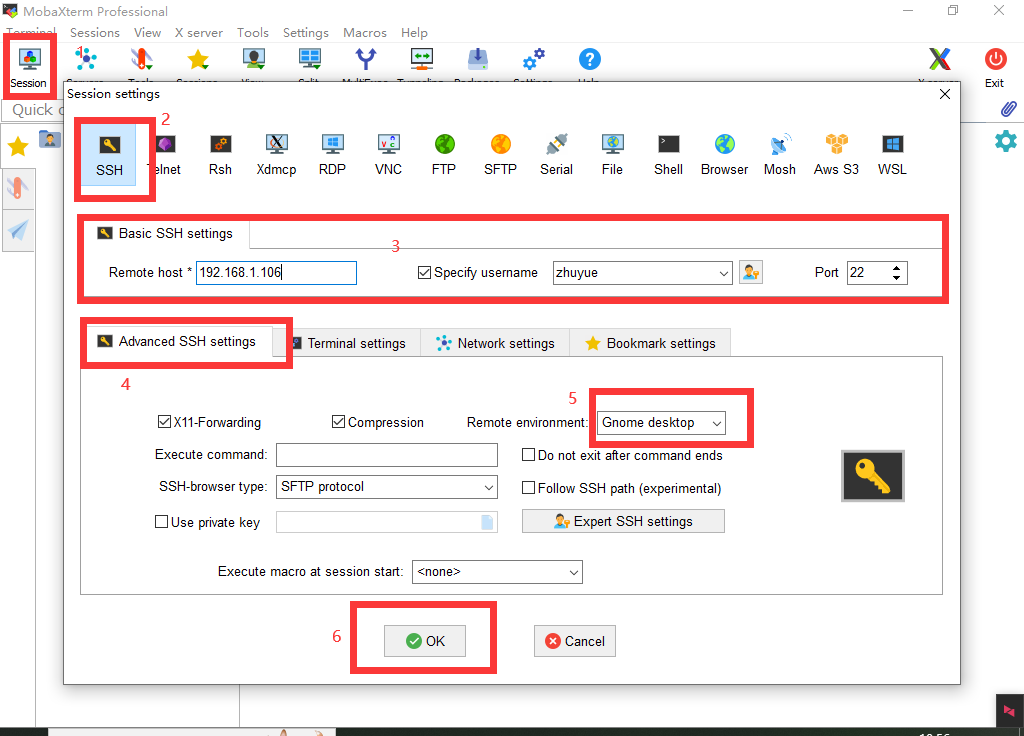Click the paperclip icon at right
Screen dimensions: 1024x736
point(1008,108)
